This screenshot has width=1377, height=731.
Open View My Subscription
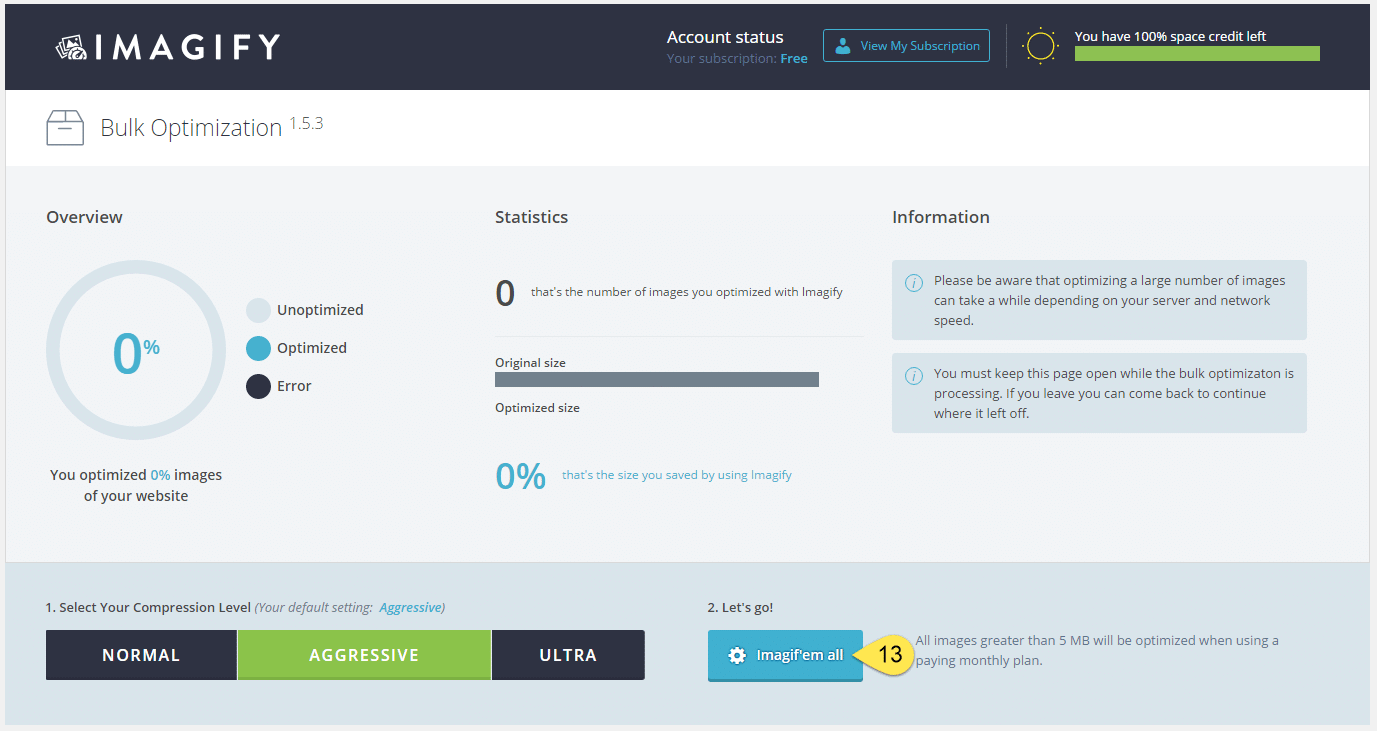coord(906,46)
